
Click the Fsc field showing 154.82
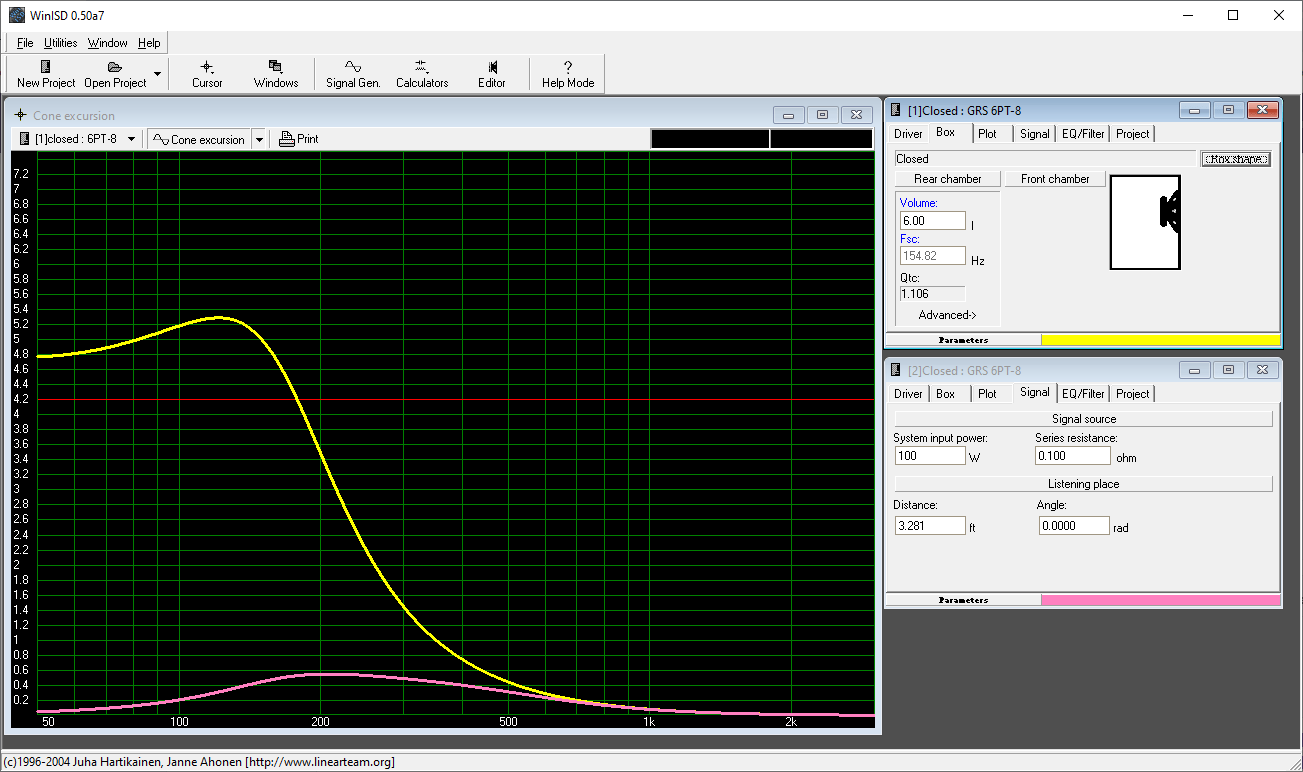tap(932, 256)
